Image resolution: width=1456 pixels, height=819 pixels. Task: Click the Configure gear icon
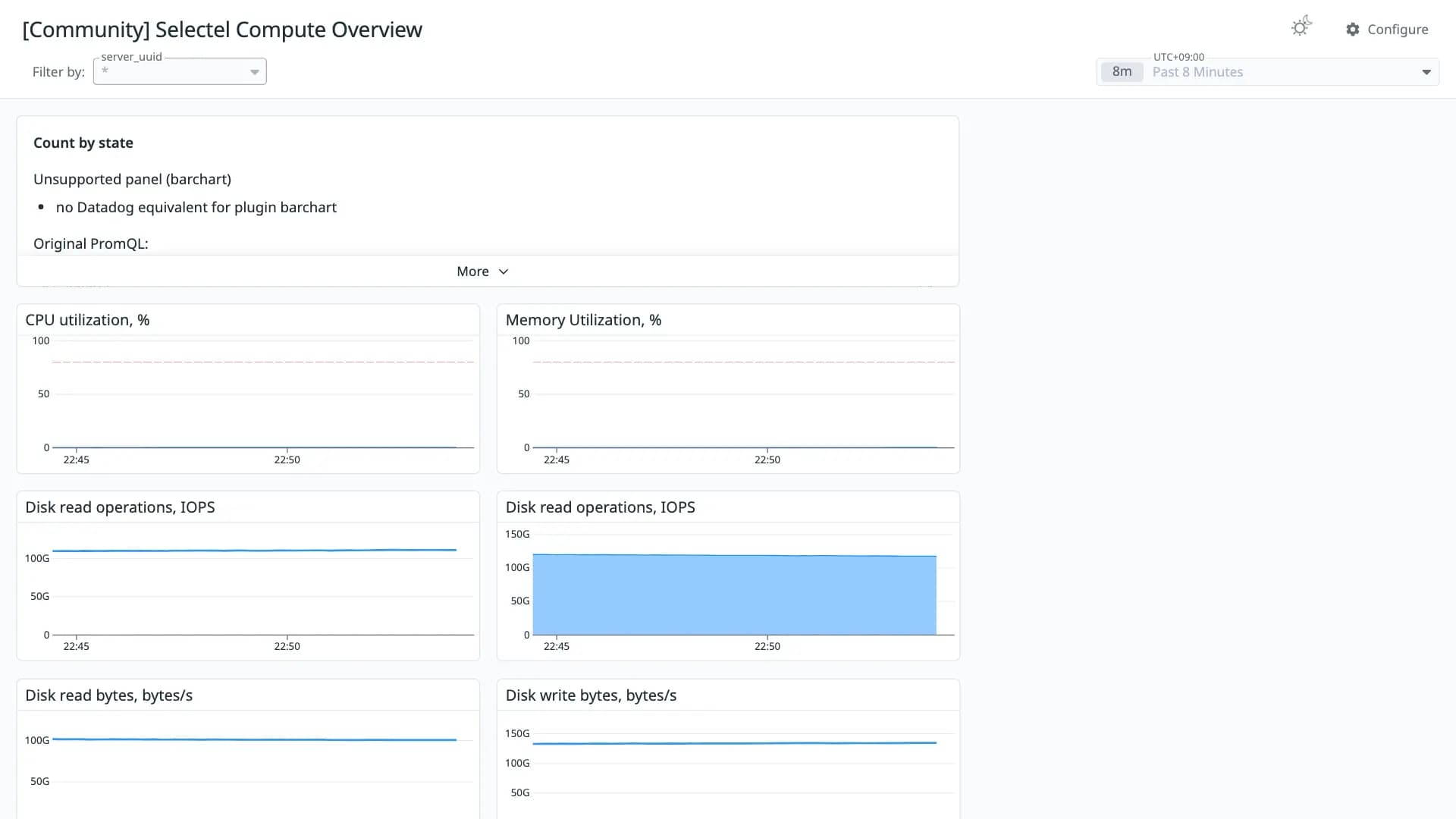1353,30
